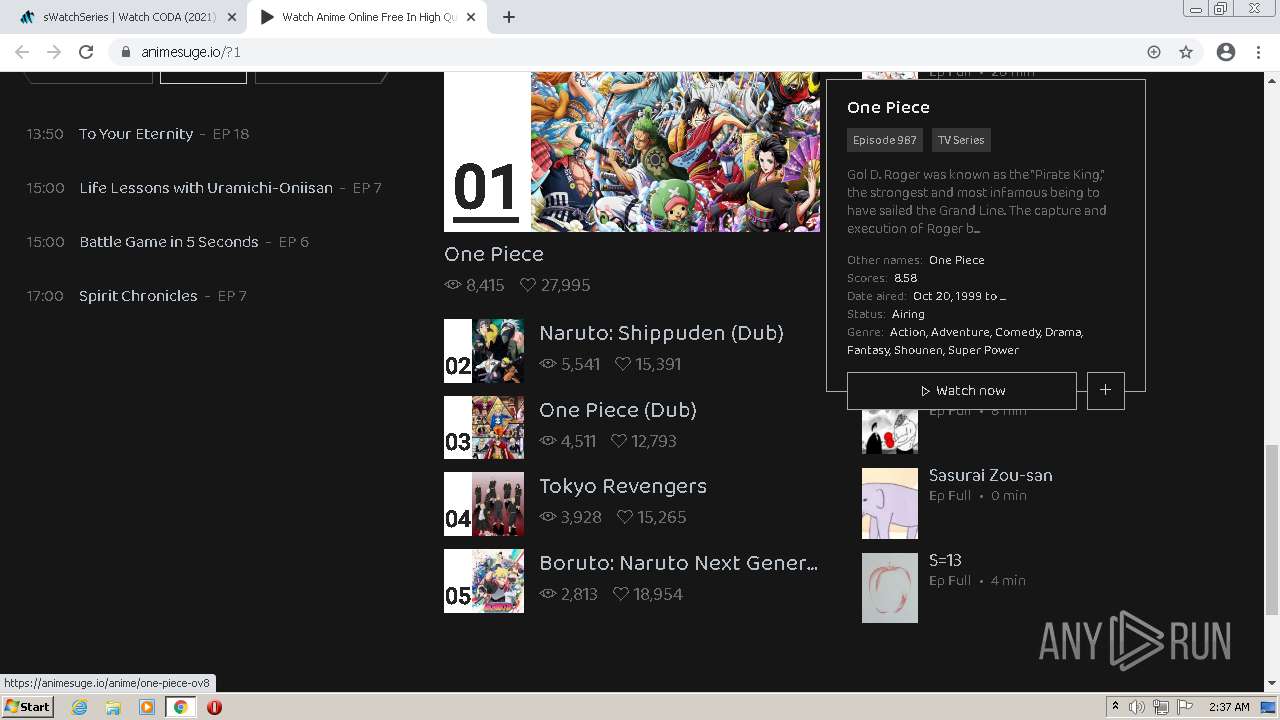
Task: Click the Boruto thumbnail ranked 05
Action: (484, 581)
